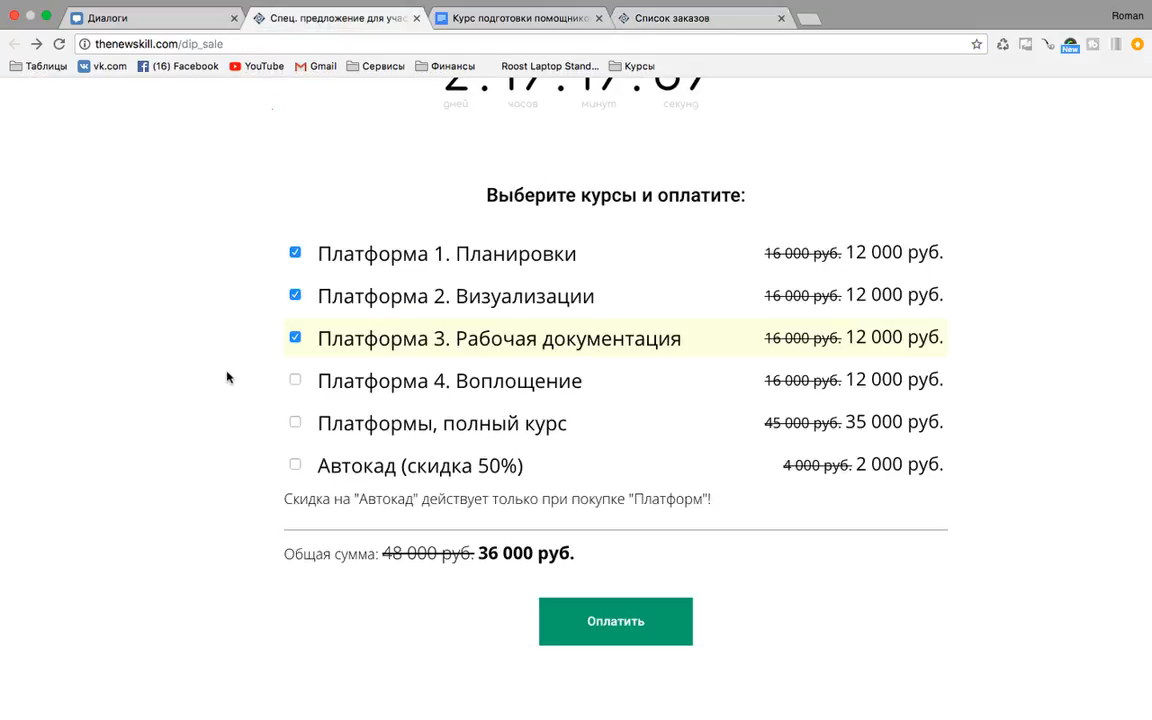This screenshot has height=720, width=1152.
Task: Open the extension with New badge
Action: point(1070,45)
